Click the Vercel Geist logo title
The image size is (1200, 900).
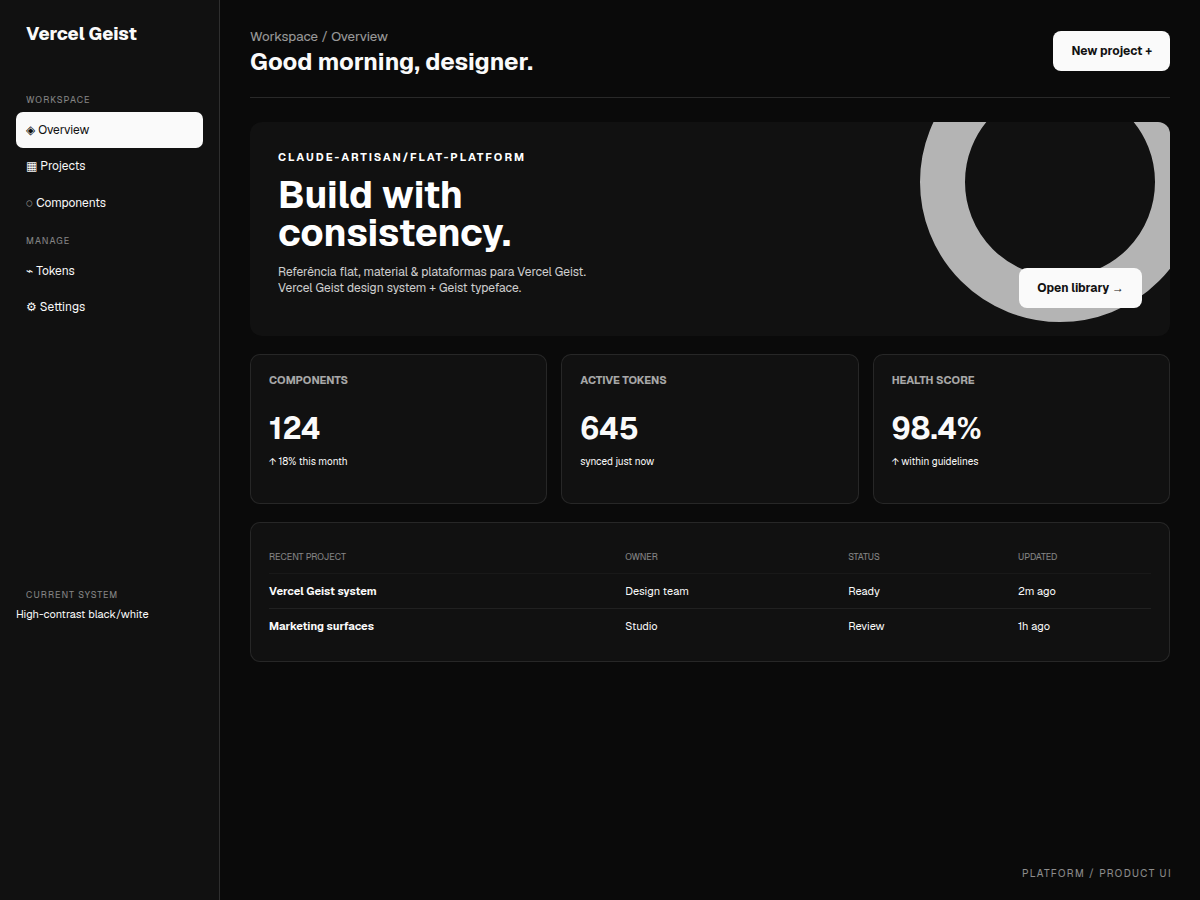[81, 34]
